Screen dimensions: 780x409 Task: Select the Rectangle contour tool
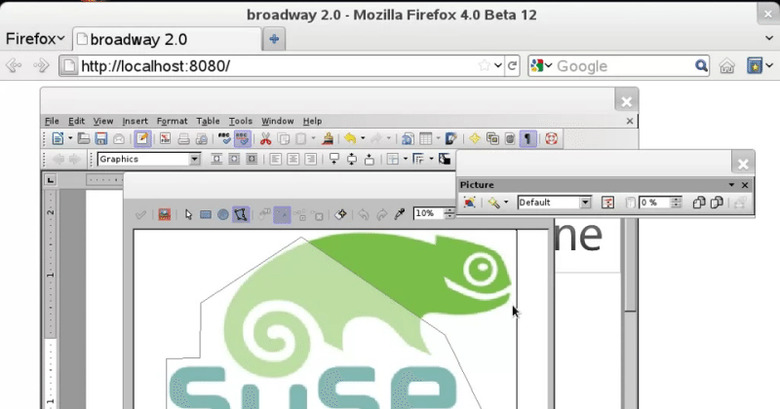tap(205, 214)
